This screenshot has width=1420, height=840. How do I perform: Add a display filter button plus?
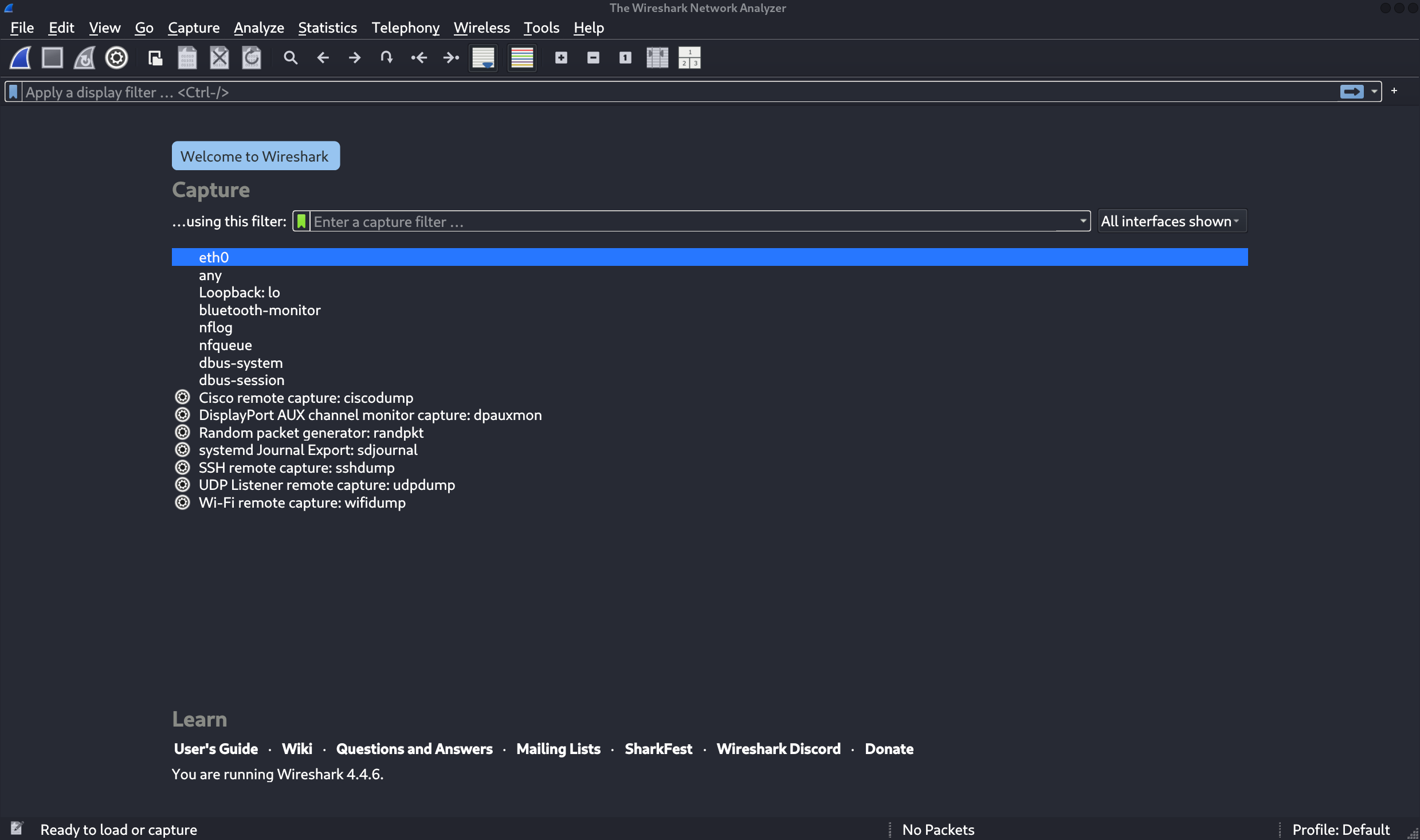tap(1394, 91)
